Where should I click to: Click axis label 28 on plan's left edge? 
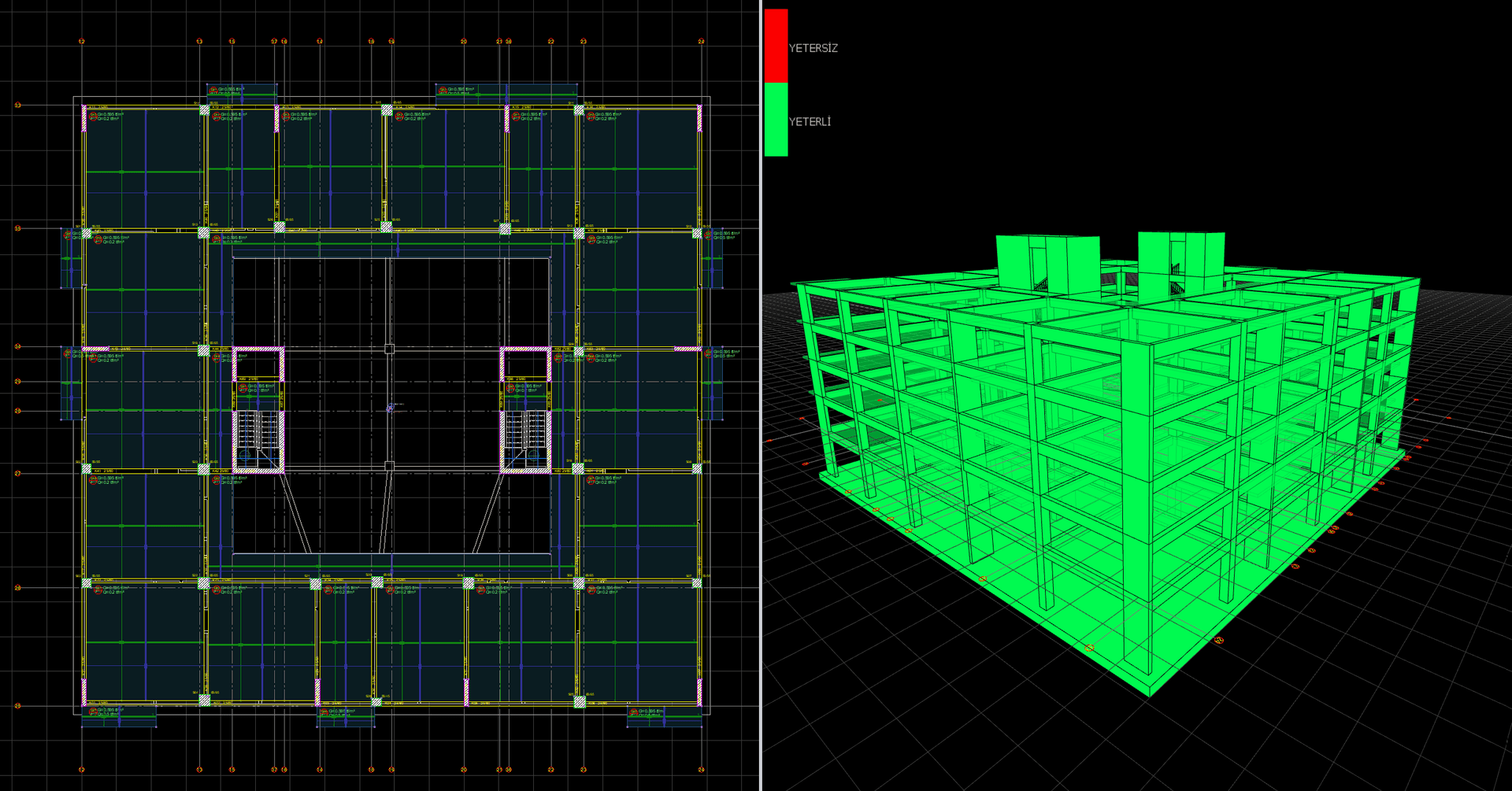pos(18,411)
